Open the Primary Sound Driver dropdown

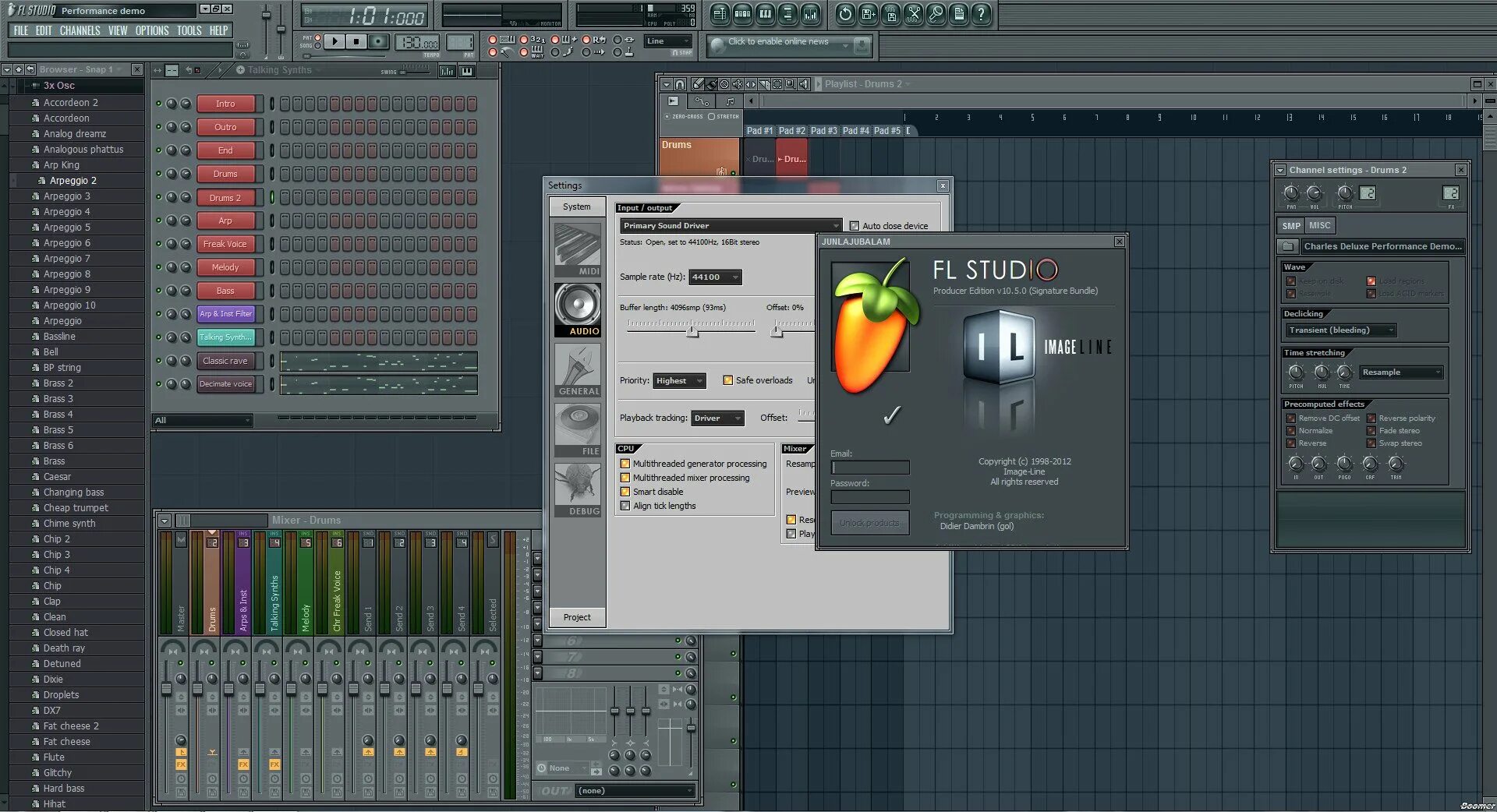[731, 226]
